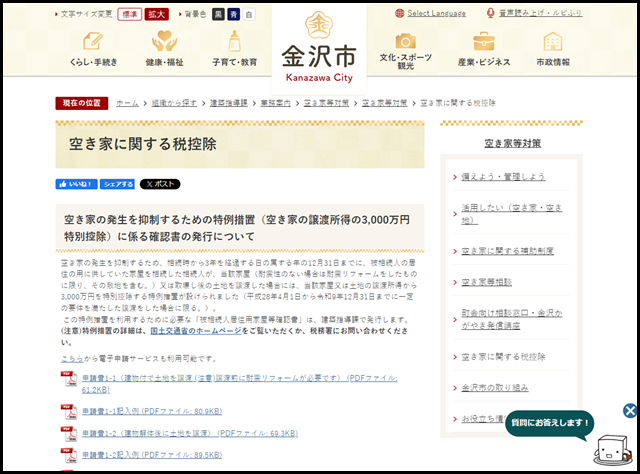Open 空き家等対策 sidebar heading

[513, 143]
